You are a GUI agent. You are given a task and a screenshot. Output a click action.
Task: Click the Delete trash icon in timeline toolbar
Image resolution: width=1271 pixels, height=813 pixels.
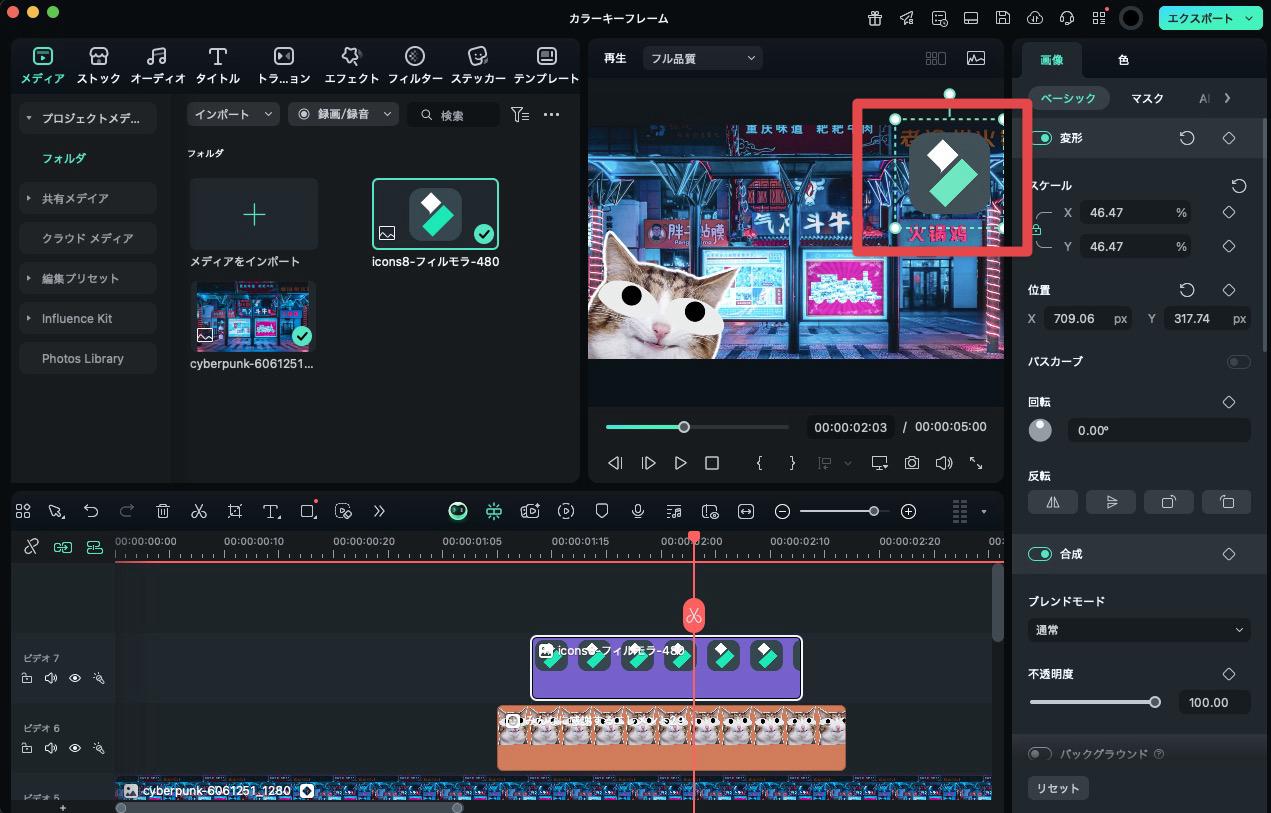click(x=163, y=511)
